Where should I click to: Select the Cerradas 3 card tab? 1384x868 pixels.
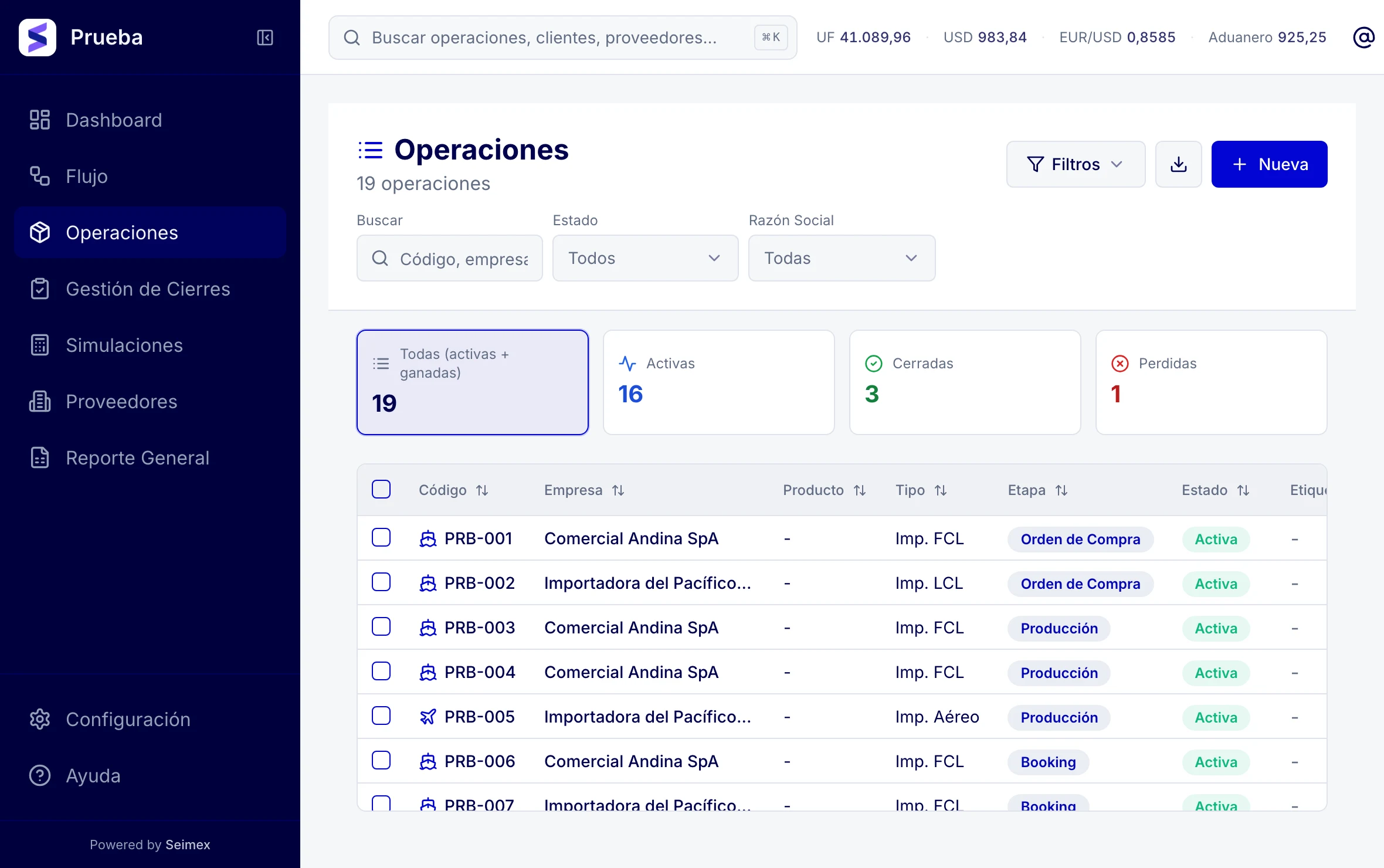point(965,382)
